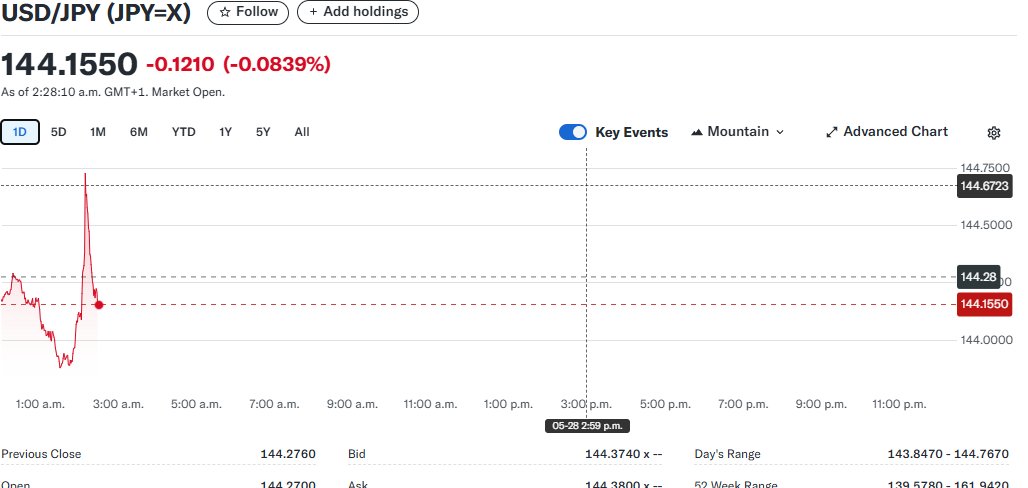Click the -0.1210 price change figure

point(180,64)
